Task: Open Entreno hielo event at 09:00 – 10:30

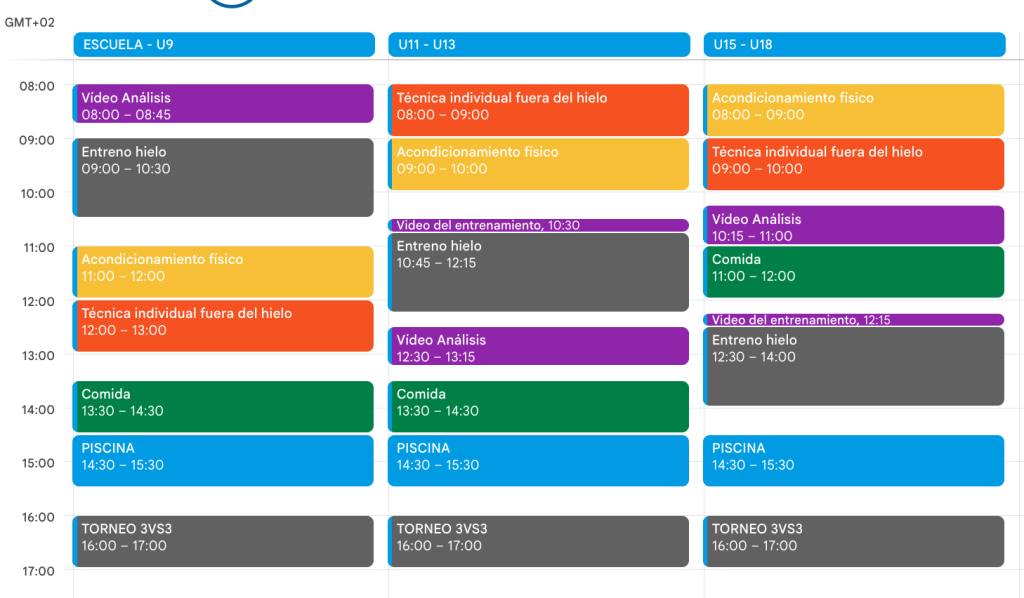Action: (x=223, y=178)
